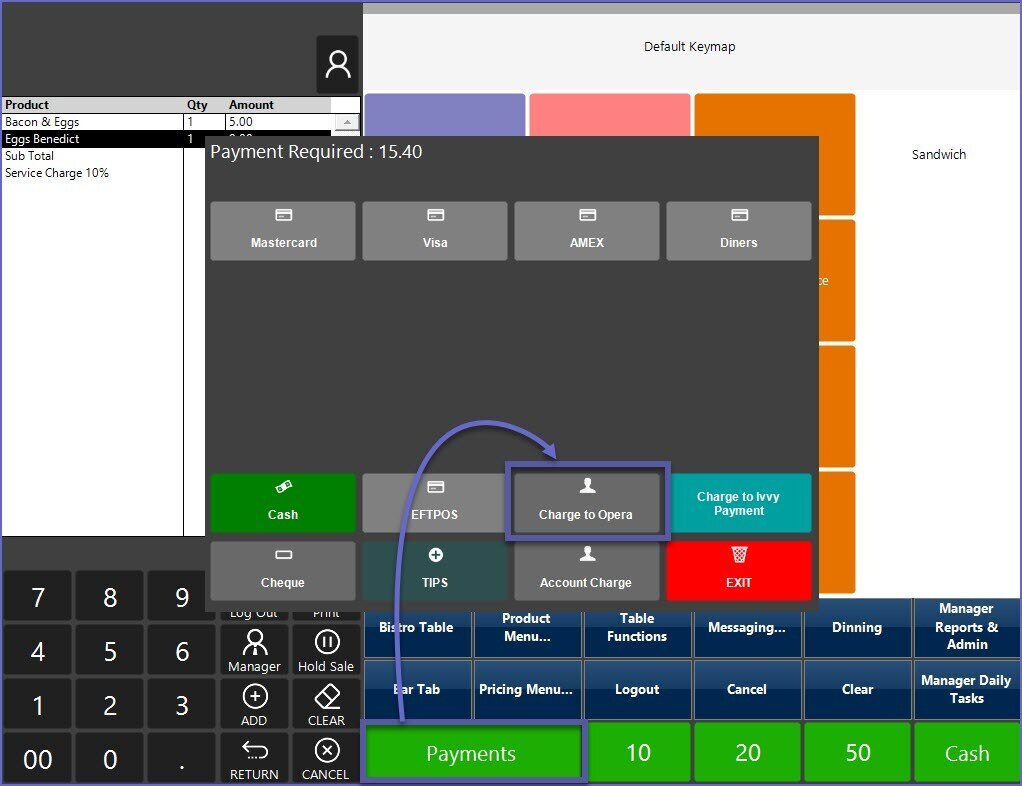Open the Pricing Menu
1022x786 pixels.
526,689
